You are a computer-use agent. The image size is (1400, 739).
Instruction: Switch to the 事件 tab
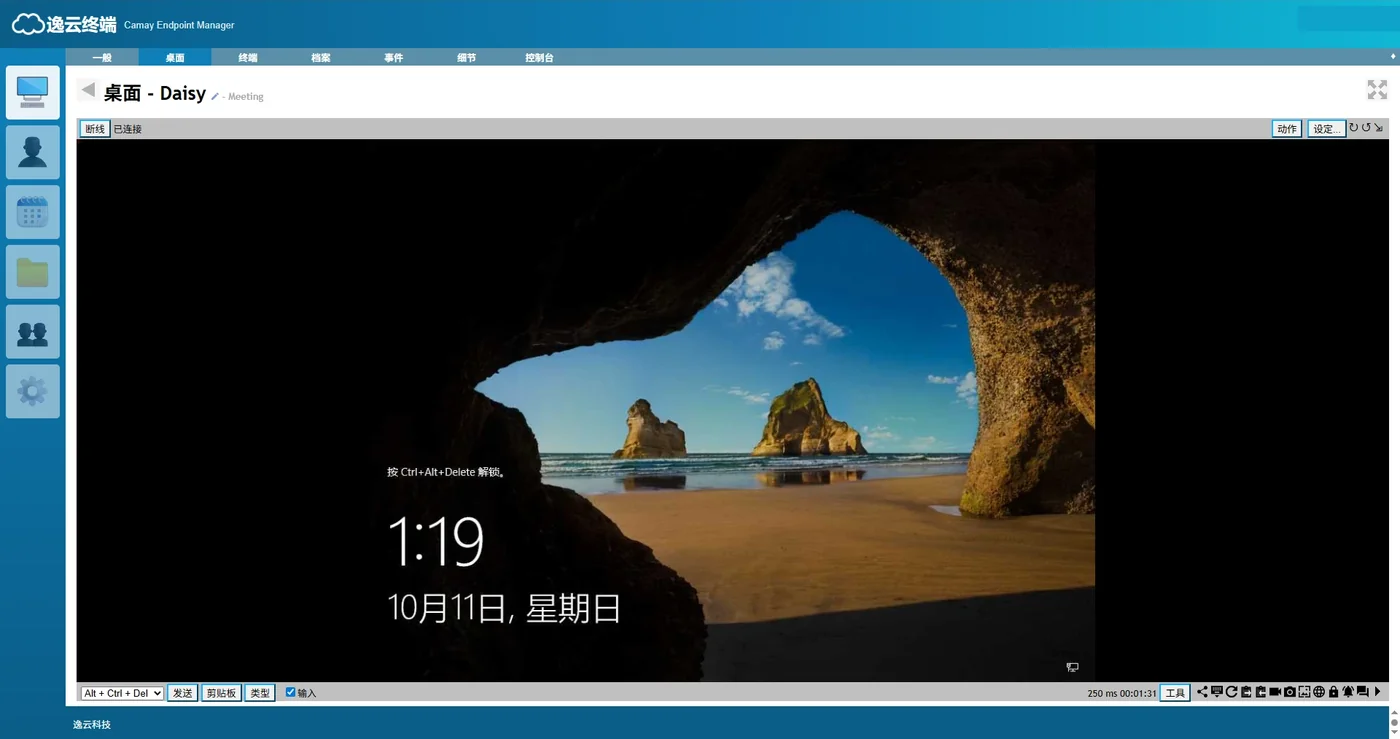(394, 58)
